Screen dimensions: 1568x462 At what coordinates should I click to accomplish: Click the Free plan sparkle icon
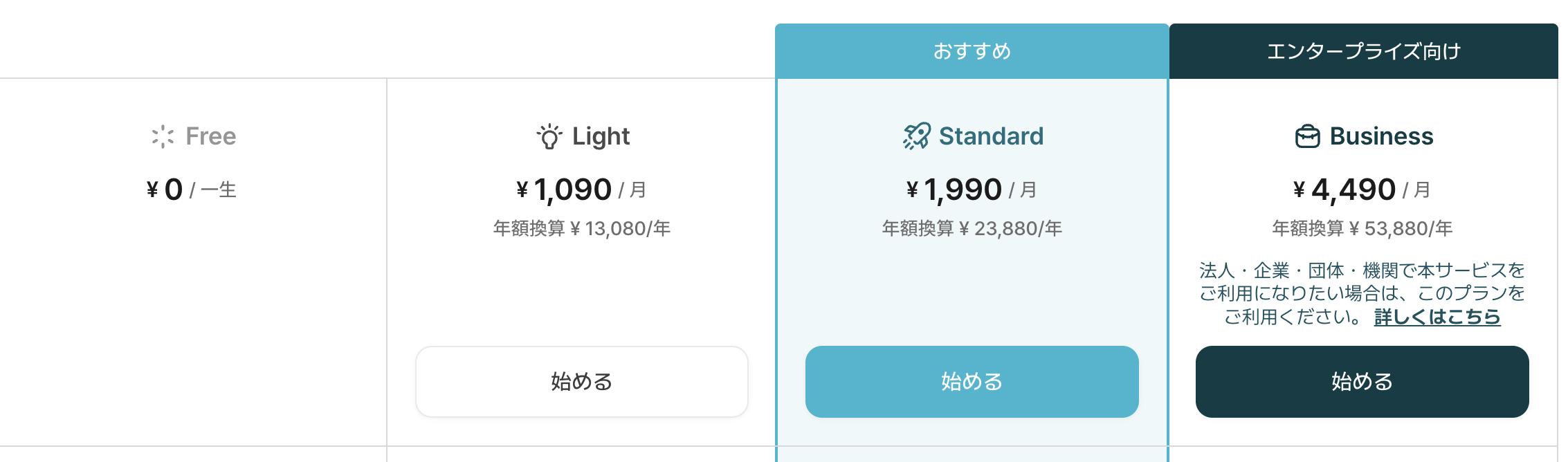point(163,136)
